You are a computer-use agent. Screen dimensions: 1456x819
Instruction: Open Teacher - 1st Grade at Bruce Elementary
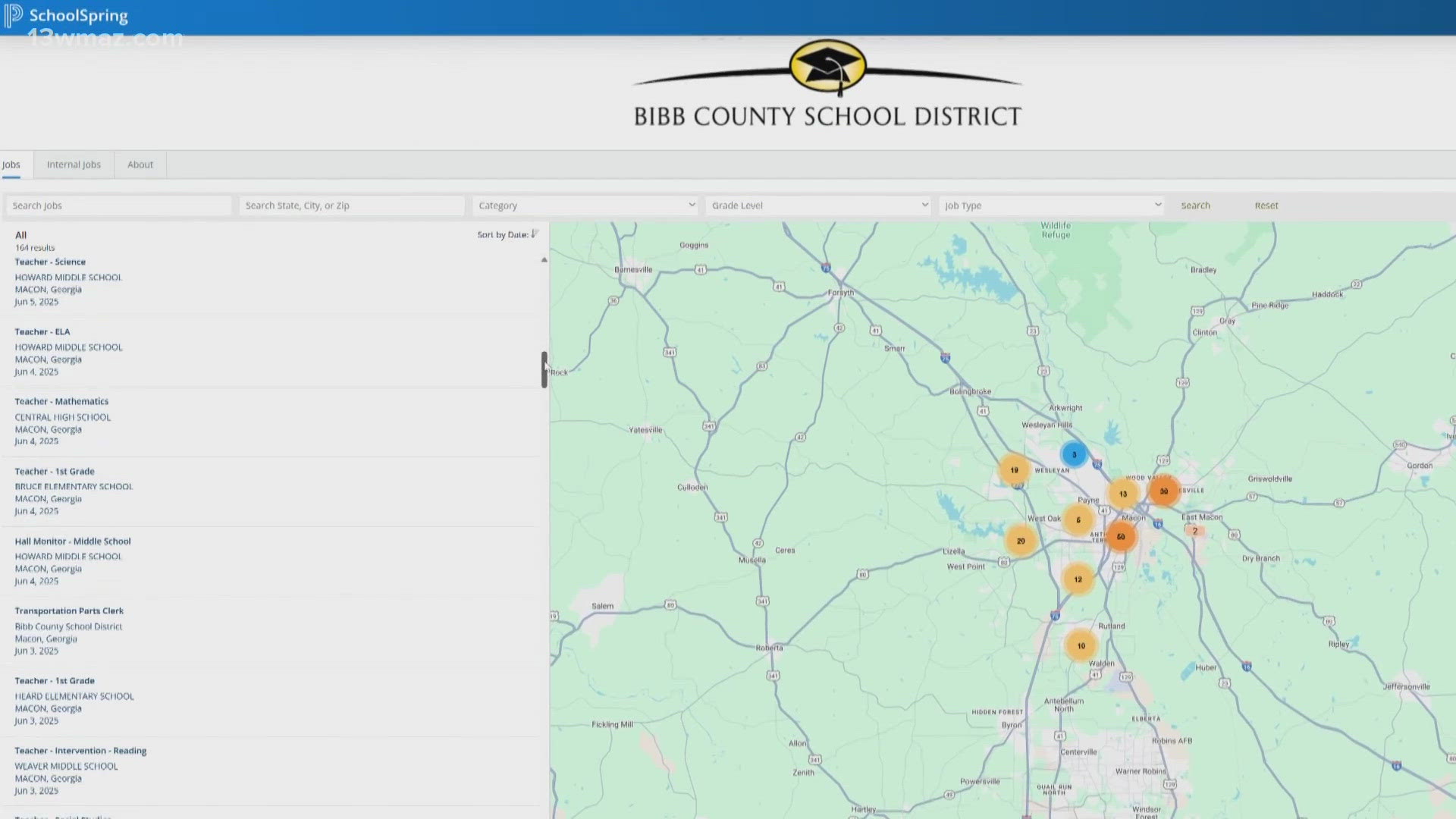(55, 472)
